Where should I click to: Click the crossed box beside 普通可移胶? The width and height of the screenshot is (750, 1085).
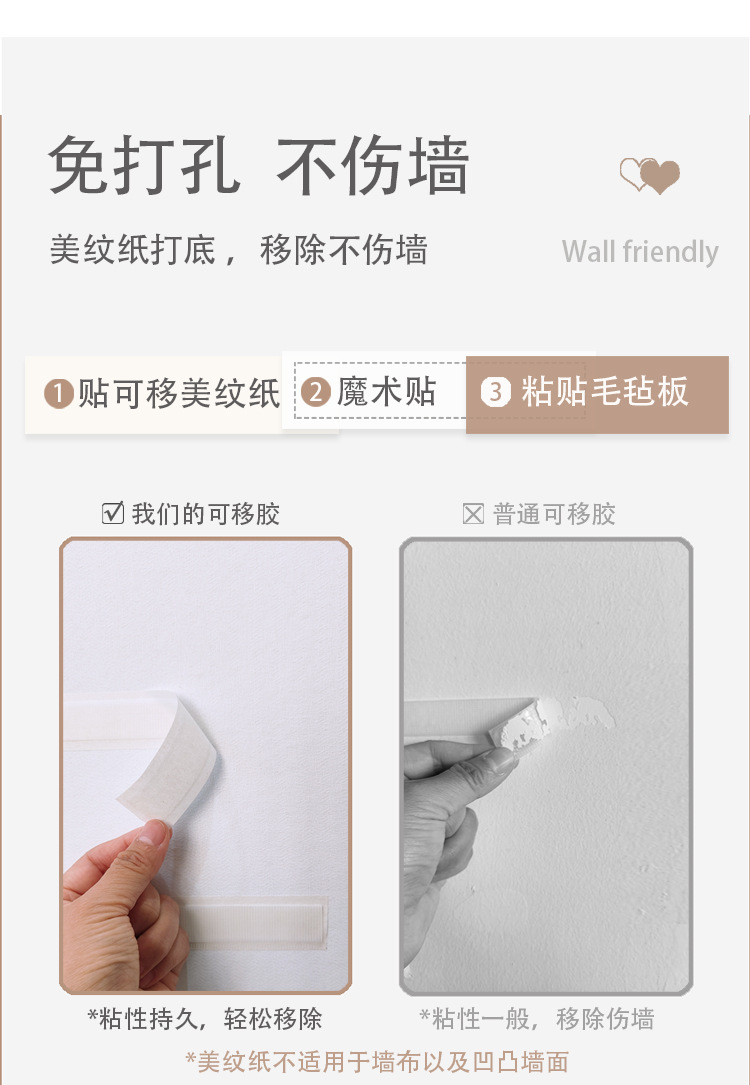pos(473,514)
